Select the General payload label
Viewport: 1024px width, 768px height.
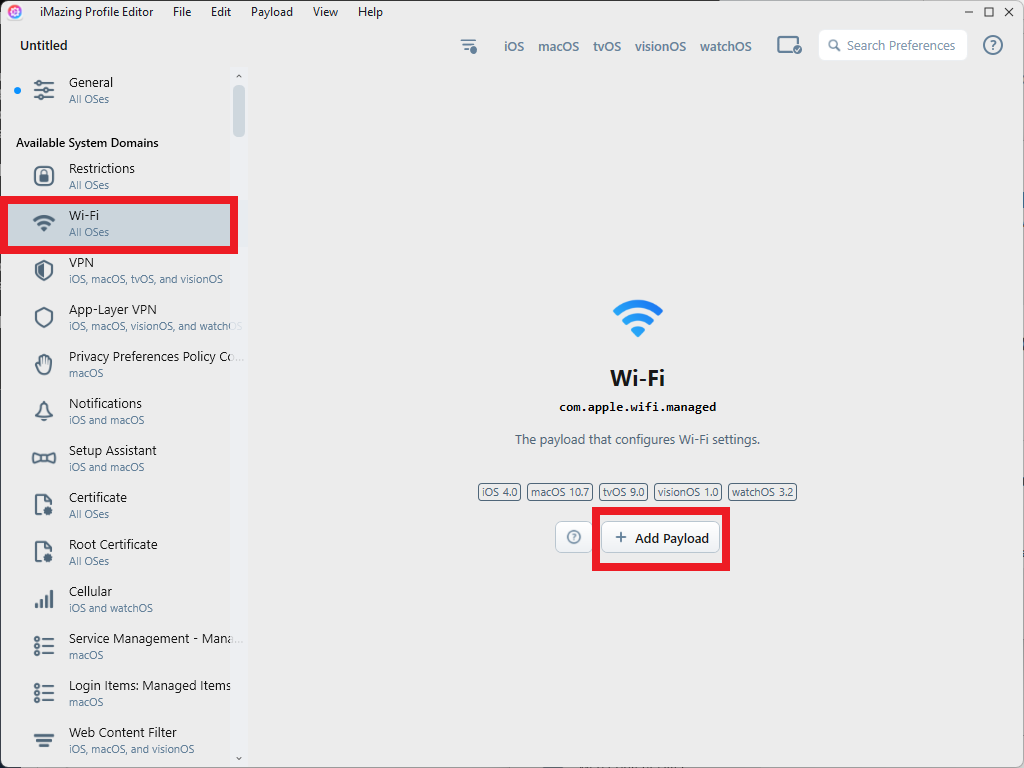coord(91,83)
